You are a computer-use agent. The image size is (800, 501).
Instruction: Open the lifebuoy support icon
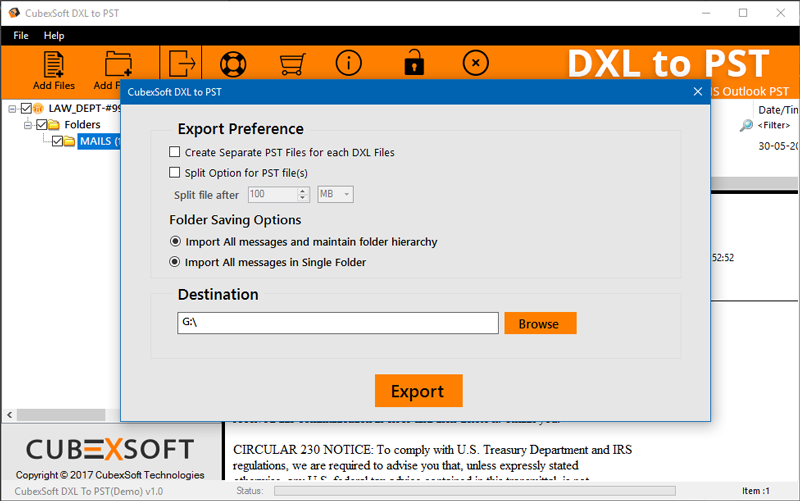coord(233,64)
